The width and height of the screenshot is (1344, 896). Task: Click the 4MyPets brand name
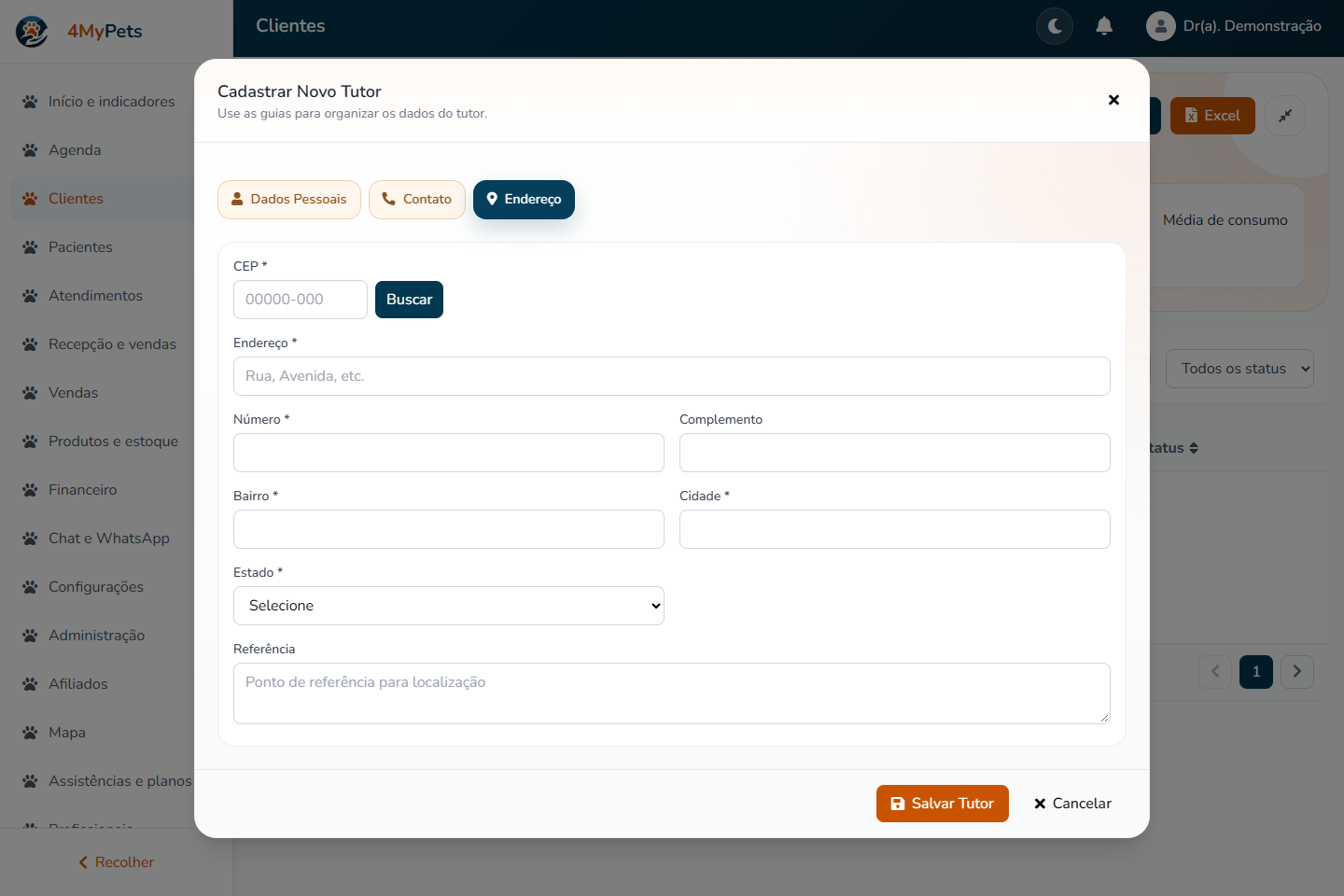105,32
